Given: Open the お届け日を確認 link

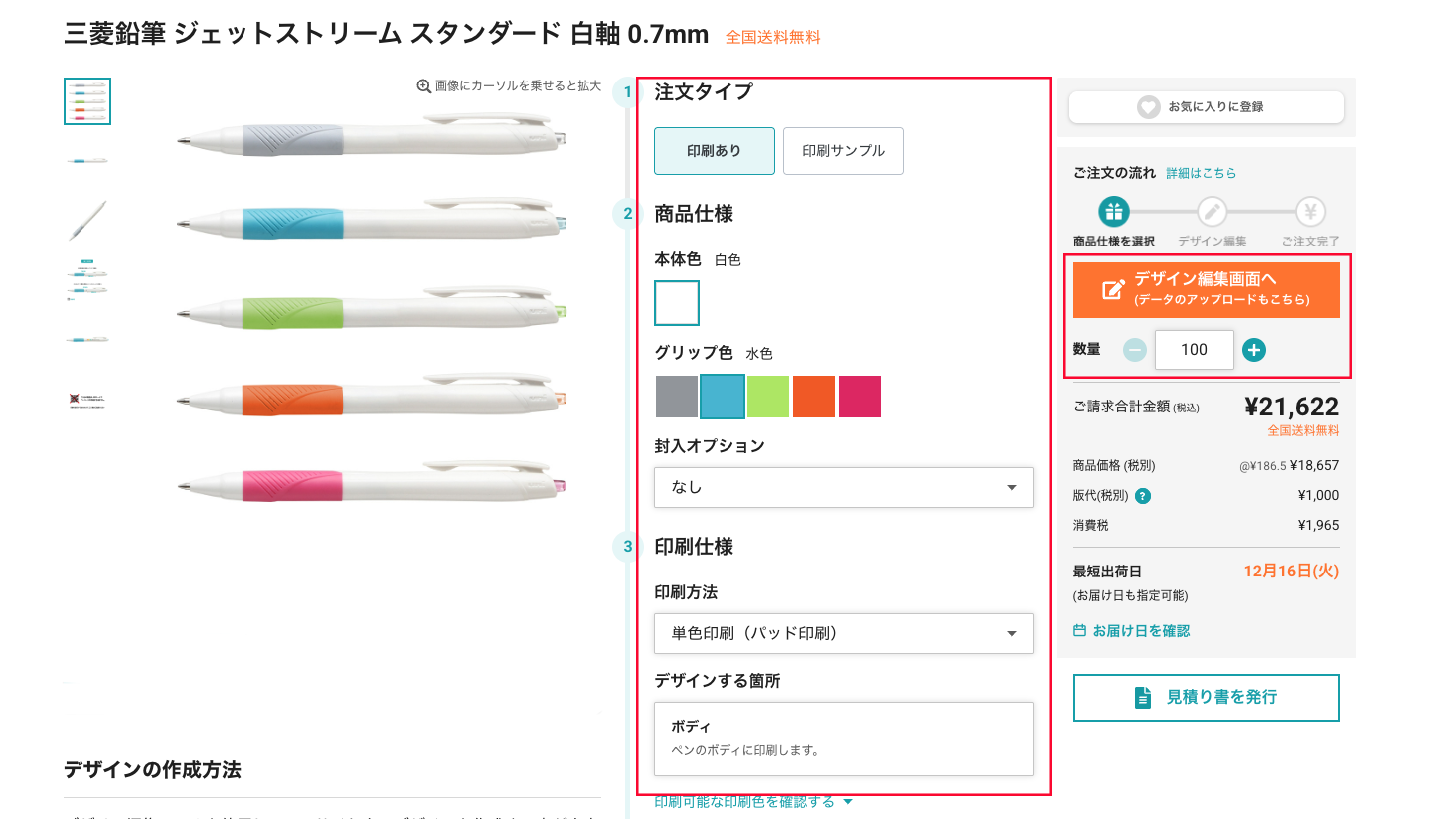Looking at the screenshot, I should coord(1141,631).
